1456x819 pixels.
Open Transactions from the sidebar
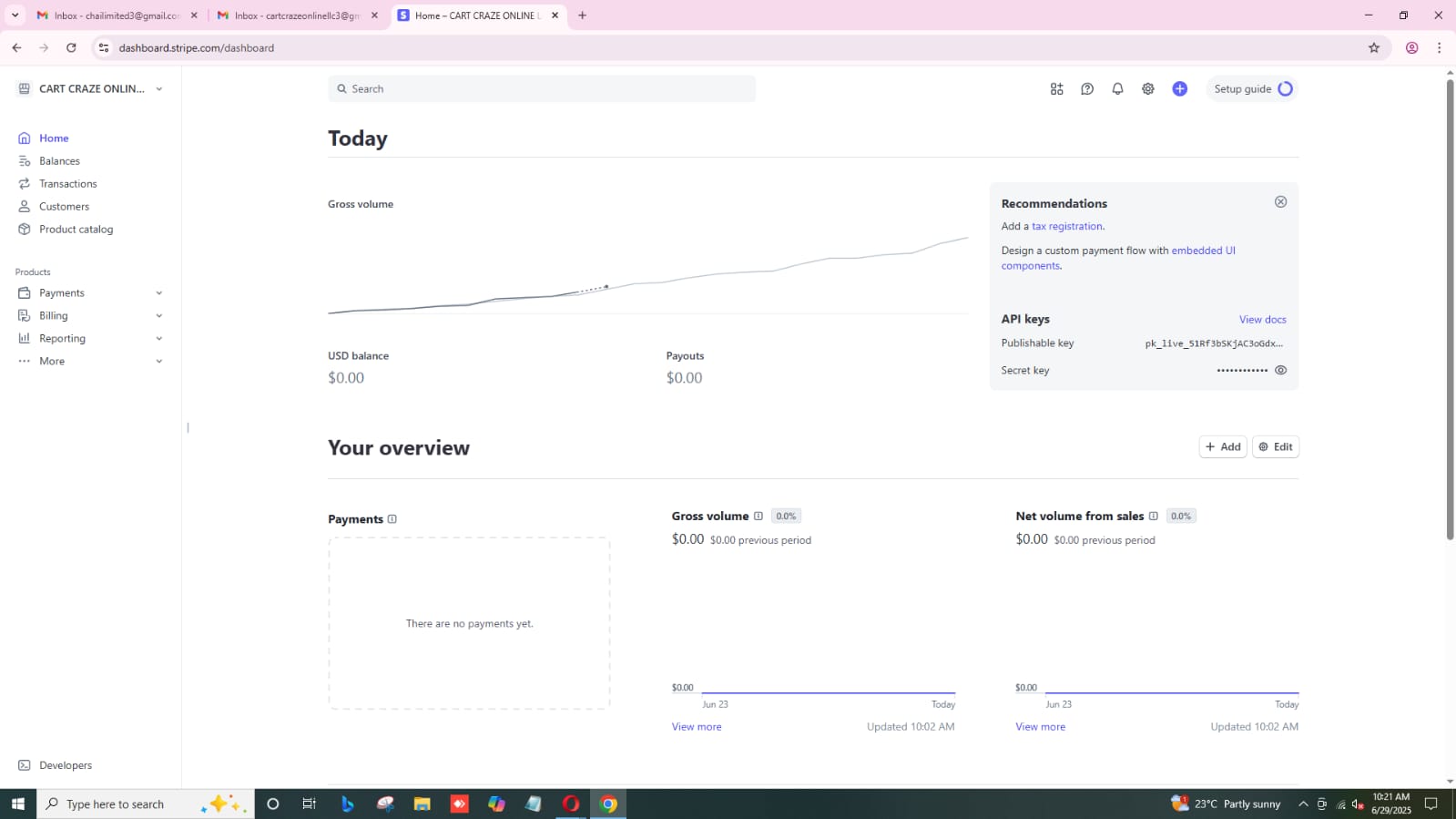click(x=67, y=184)
